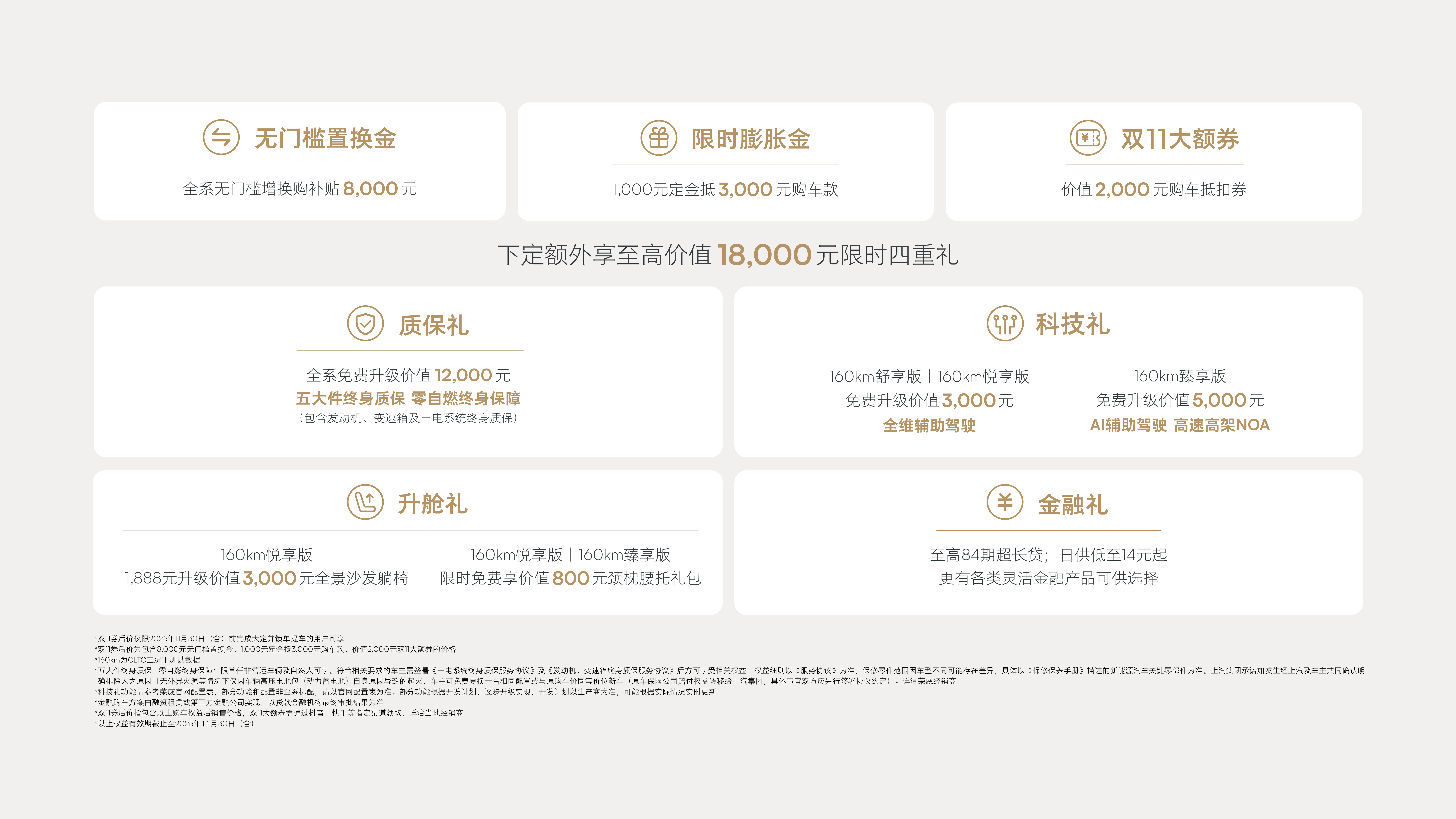Select the 8,000 yuan subsidy text
This screenshot has height=819, width=1456.
(x=370, y=189)
